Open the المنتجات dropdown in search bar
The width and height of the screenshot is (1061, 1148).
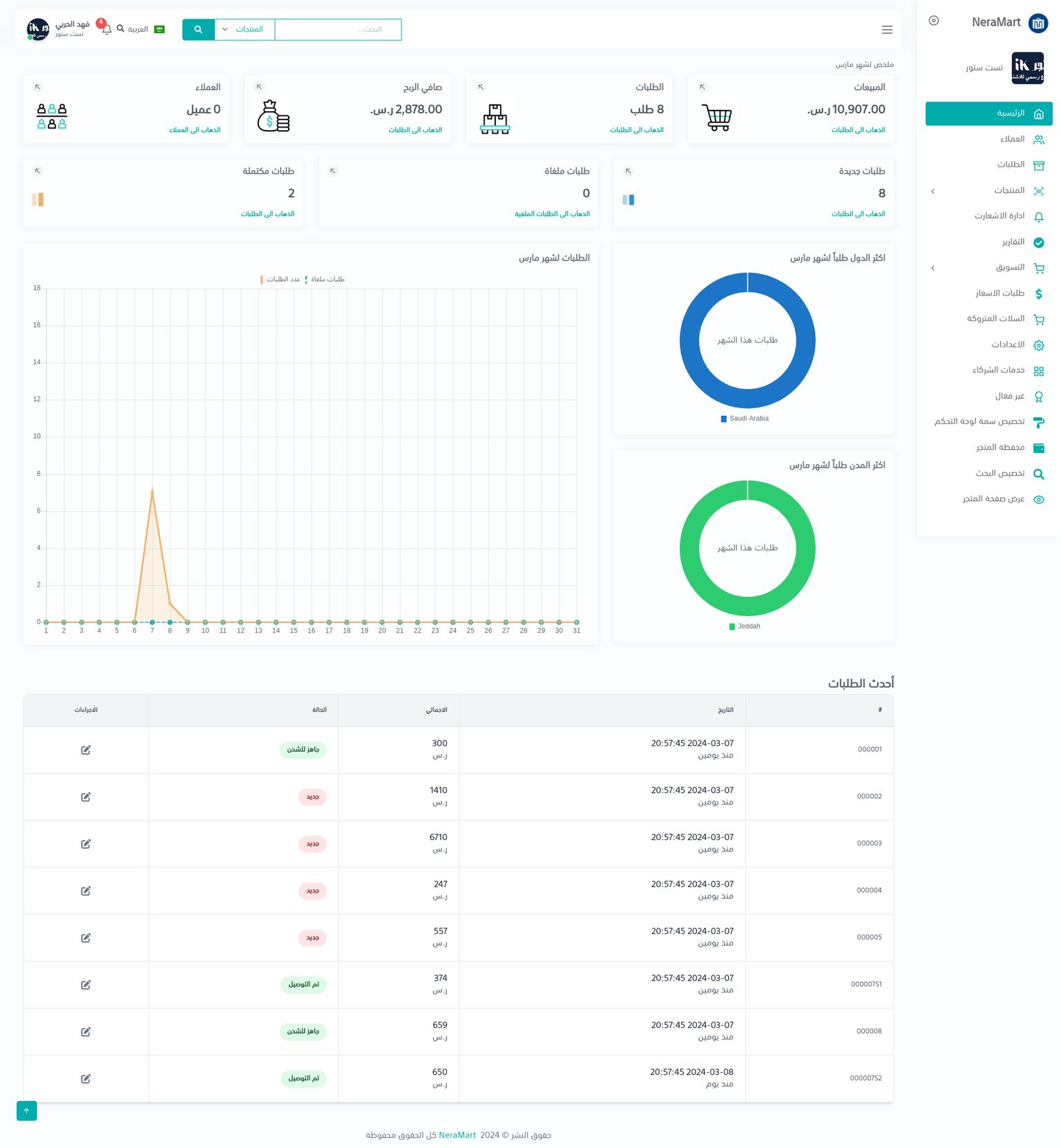coord(245,30)
